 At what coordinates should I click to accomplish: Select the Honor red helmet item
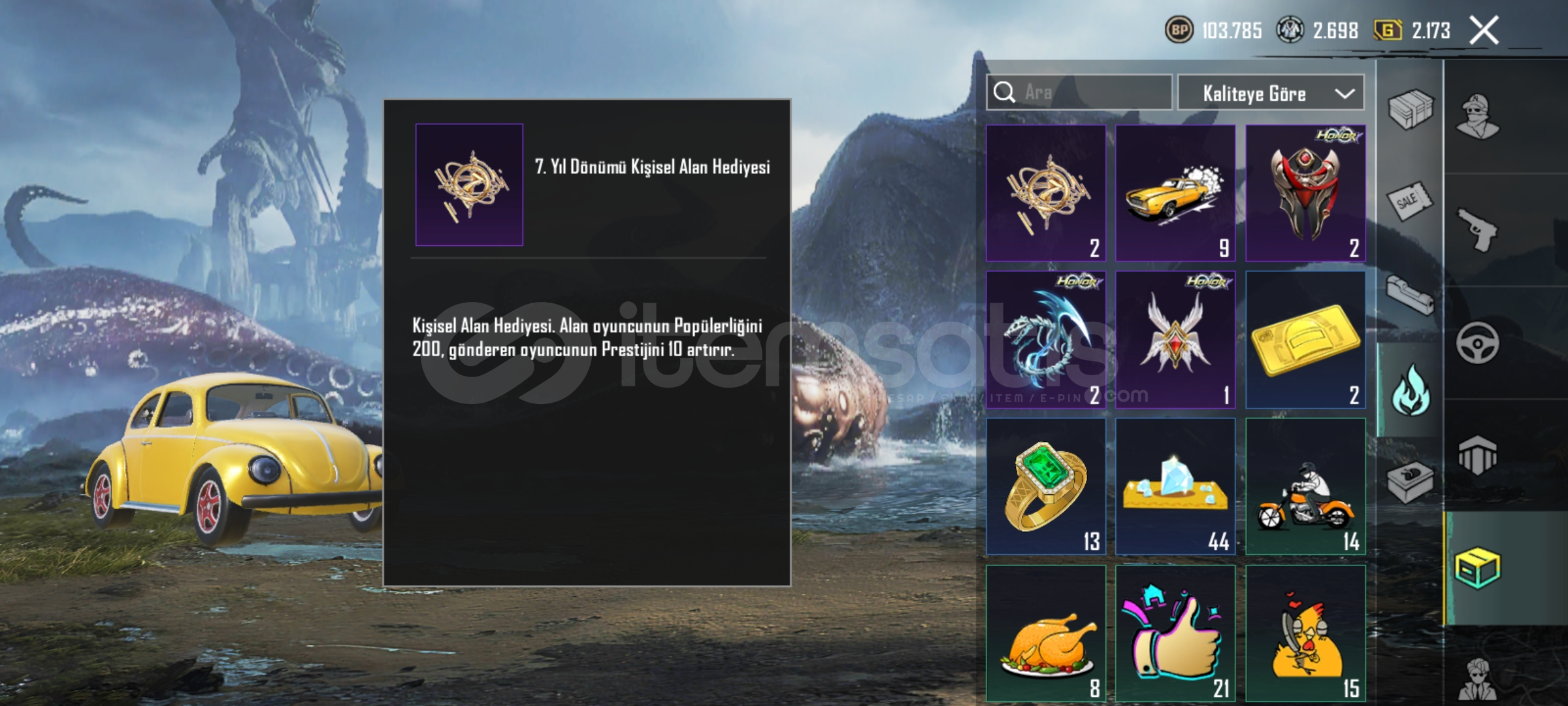pyautogui.click(x=1305, y=193)
